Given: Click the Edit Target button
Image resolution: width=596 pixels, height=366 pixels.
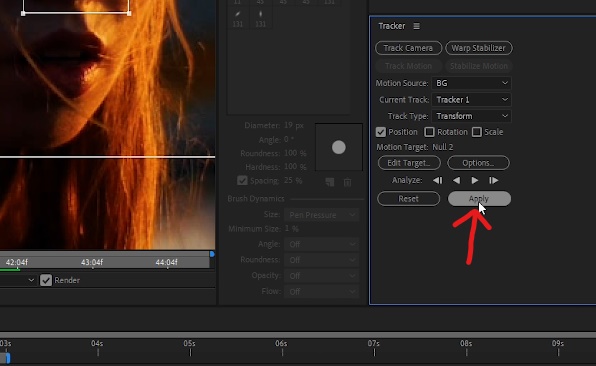Looking at the screenshot, I should (409, 163).
